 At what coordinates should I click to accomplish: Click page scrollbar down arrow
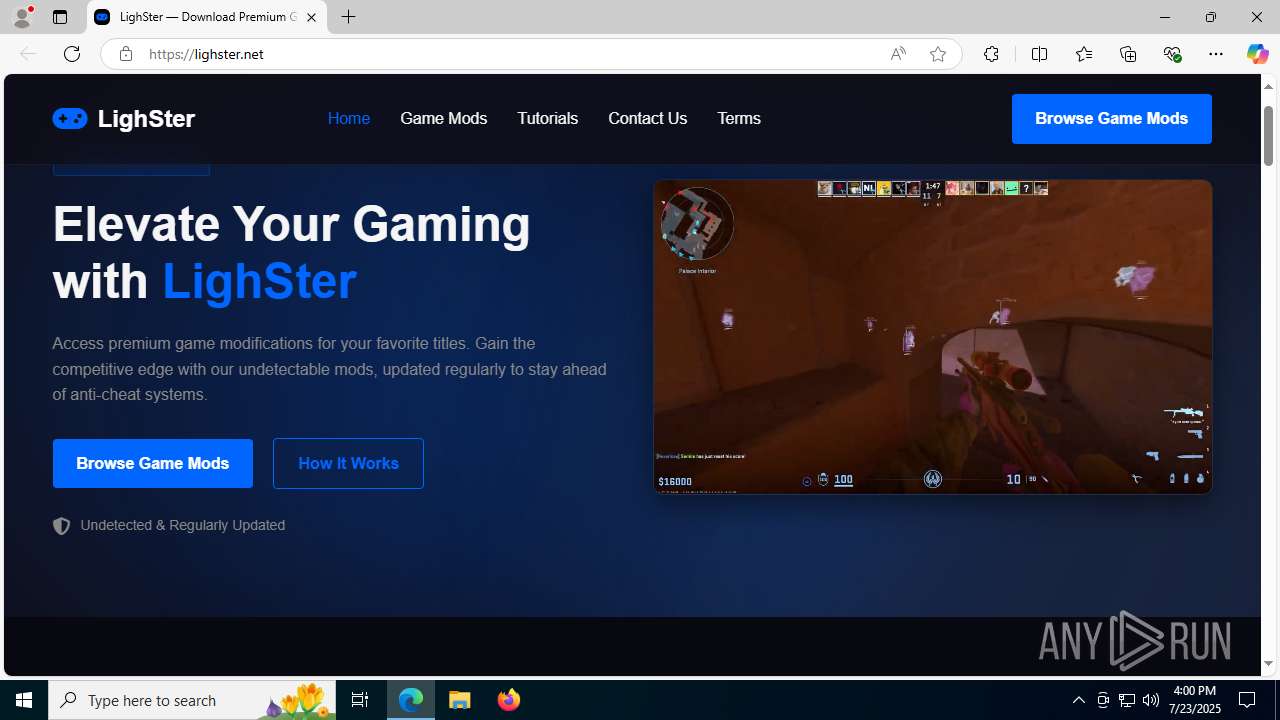click(x=1268, y=663)
